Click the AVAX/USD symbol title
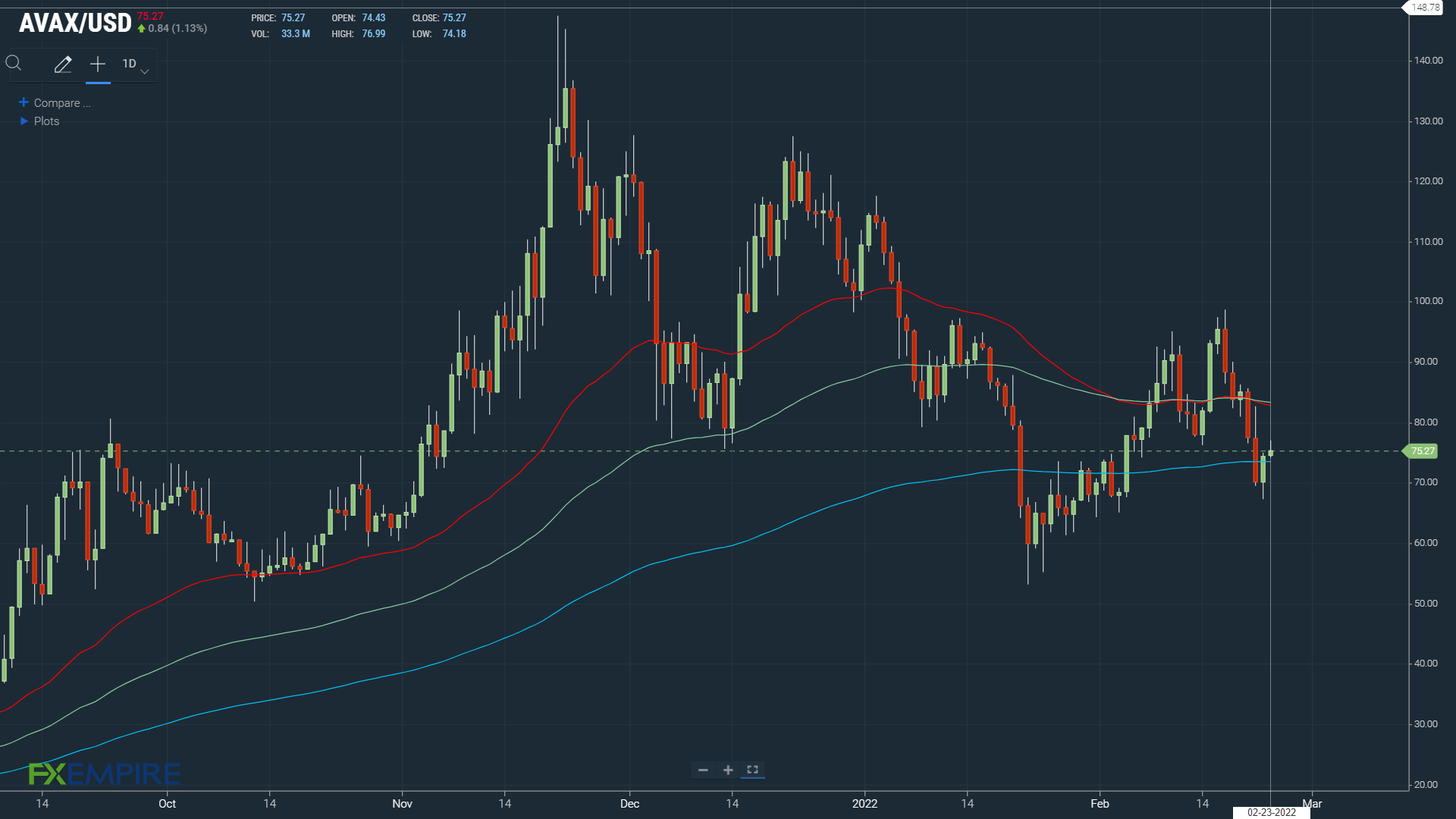Viewport: 1456px width, 819px height. (75, 24)
